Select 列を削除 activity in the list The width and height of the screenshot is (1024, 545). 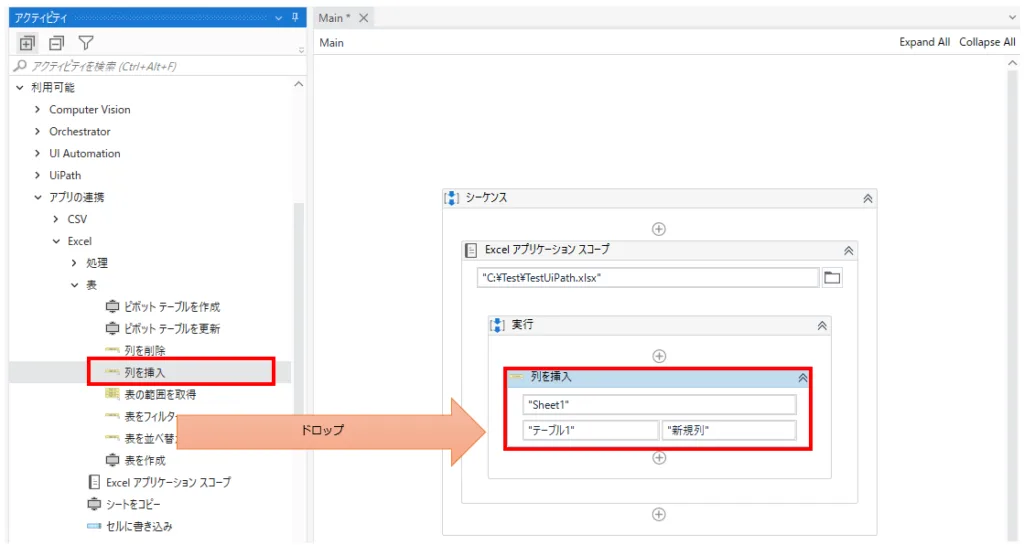[x=145, y=351]
